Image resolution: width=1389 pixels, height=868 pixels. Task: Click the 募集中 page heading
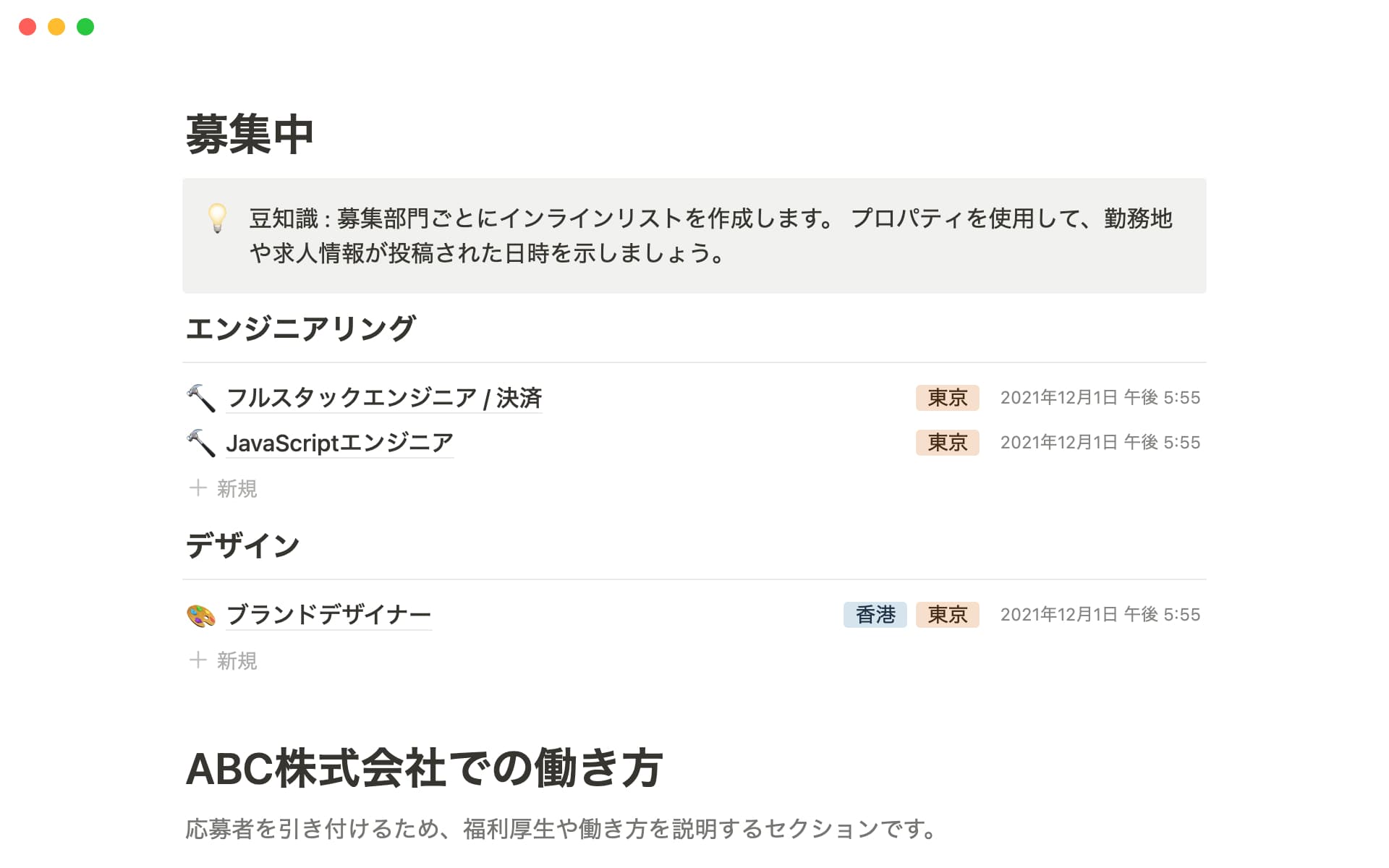pyautogui.click(x=250, y=135)
